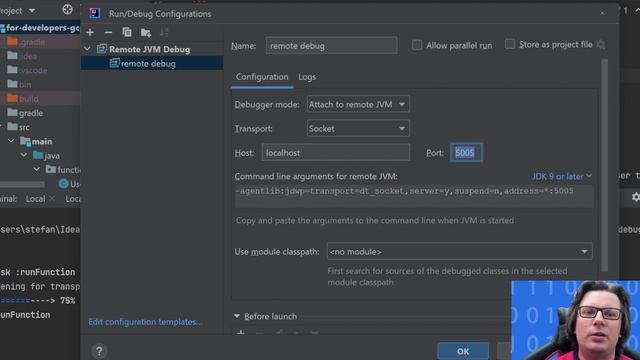Select the bin folder
Viewport: 640px width, 360px height.
[x=25, y=84]
